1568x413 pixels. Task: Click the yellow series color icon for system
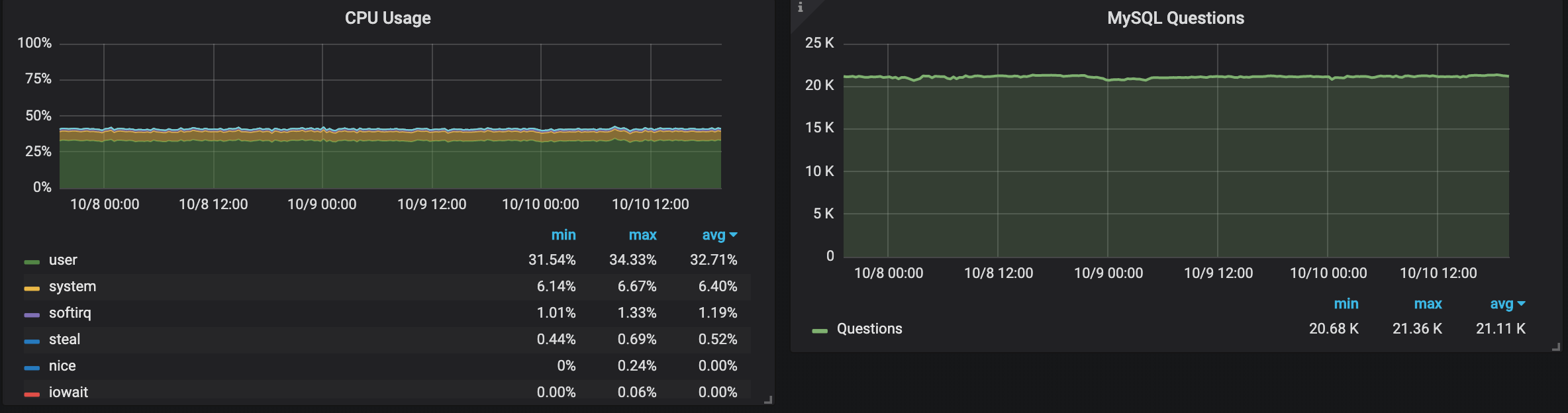[x=32, y=289]
